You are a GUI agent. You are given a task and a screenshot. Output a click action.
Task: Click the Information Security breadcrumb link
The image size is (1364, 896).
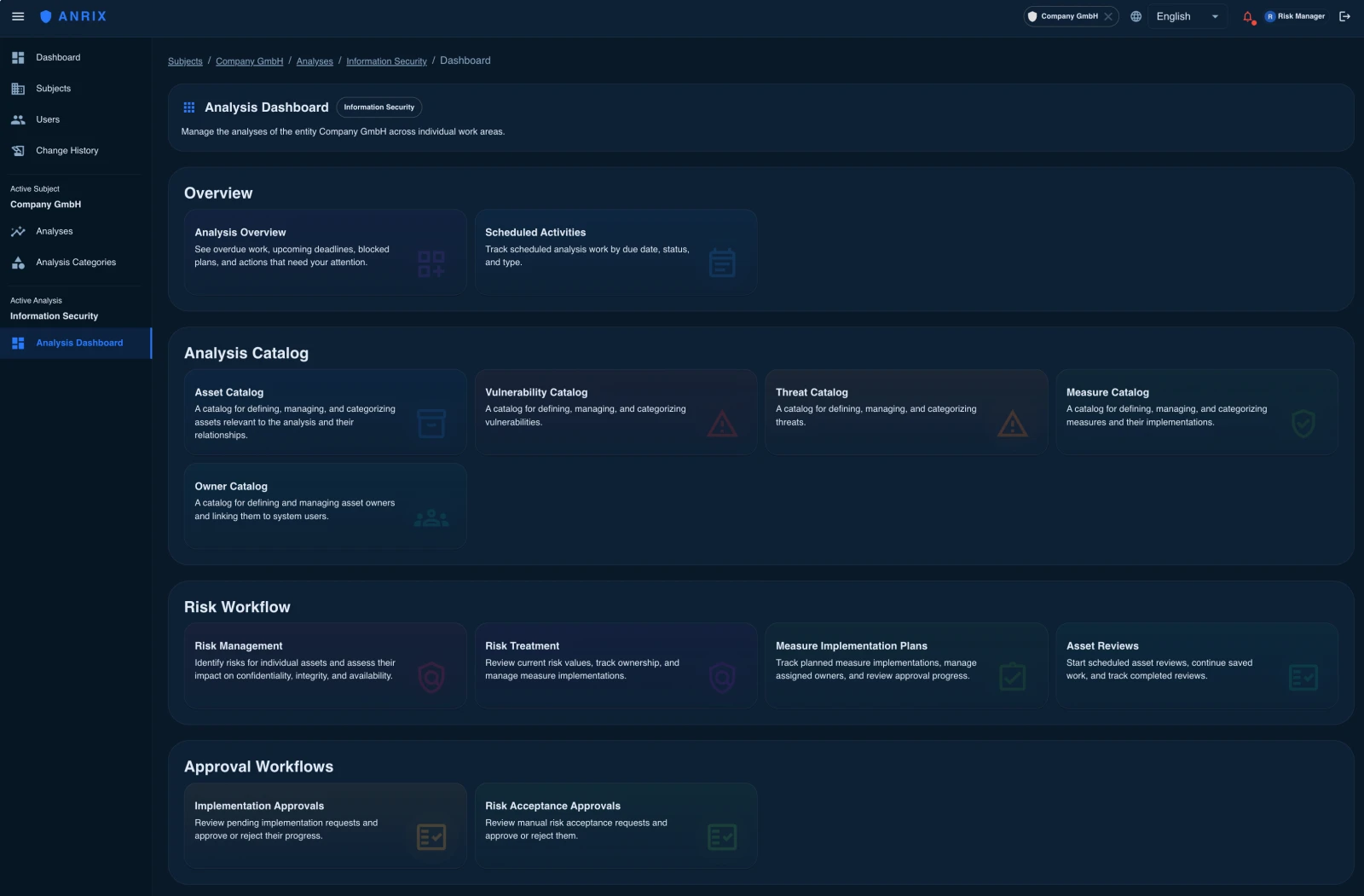[x=386, y=61]
